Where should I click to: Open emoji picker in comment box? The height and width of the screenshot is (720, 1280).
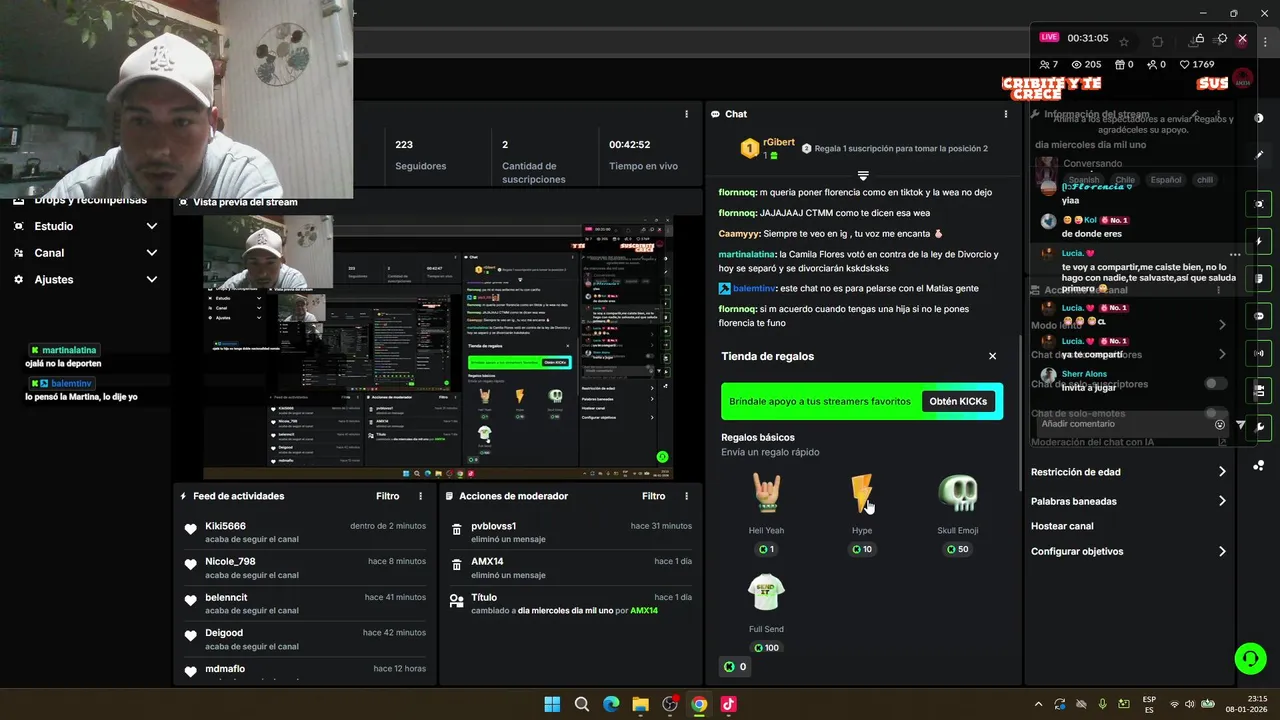(x=1220, y=424)
